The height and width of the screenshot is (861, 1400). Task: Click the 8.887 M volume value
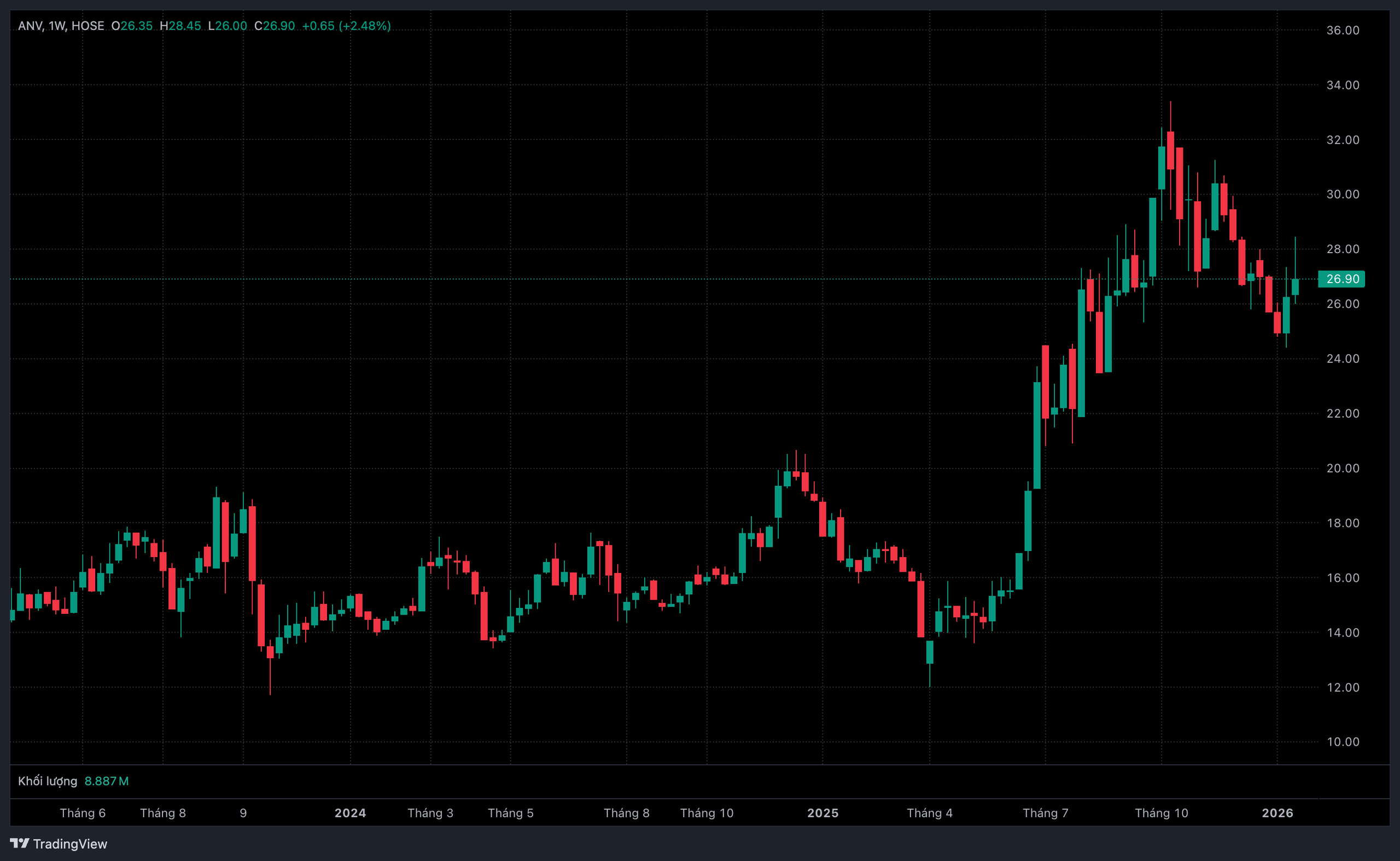(107, 781)
